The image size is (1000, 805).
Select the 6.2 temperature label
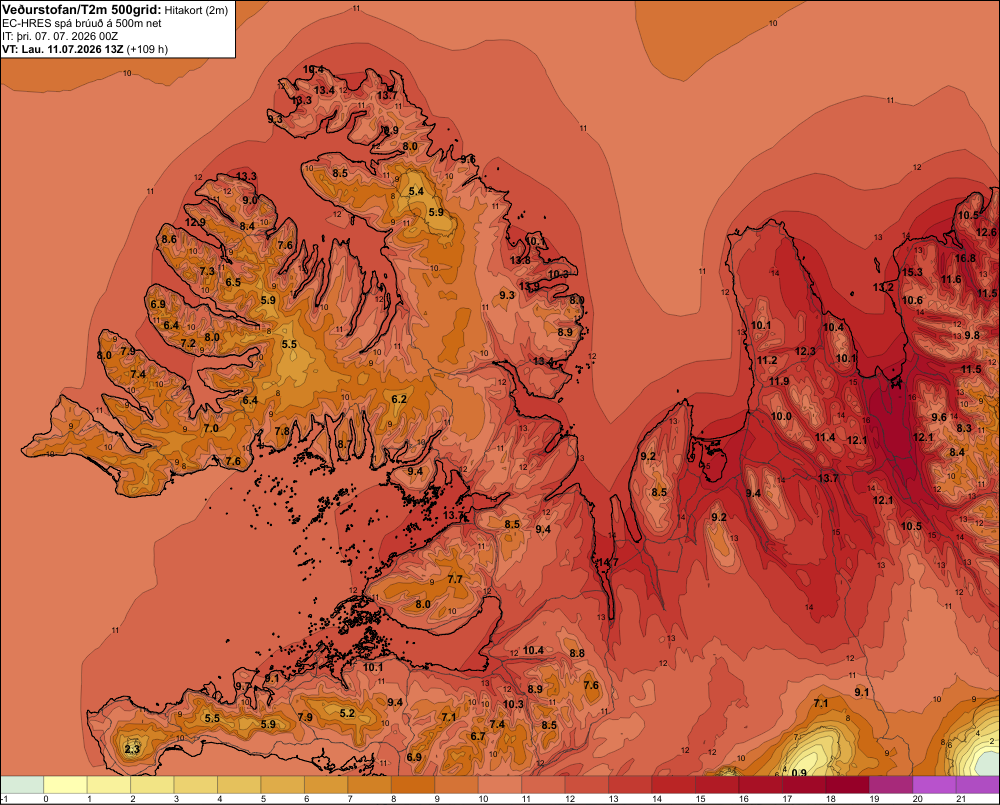tap(399, 399)
